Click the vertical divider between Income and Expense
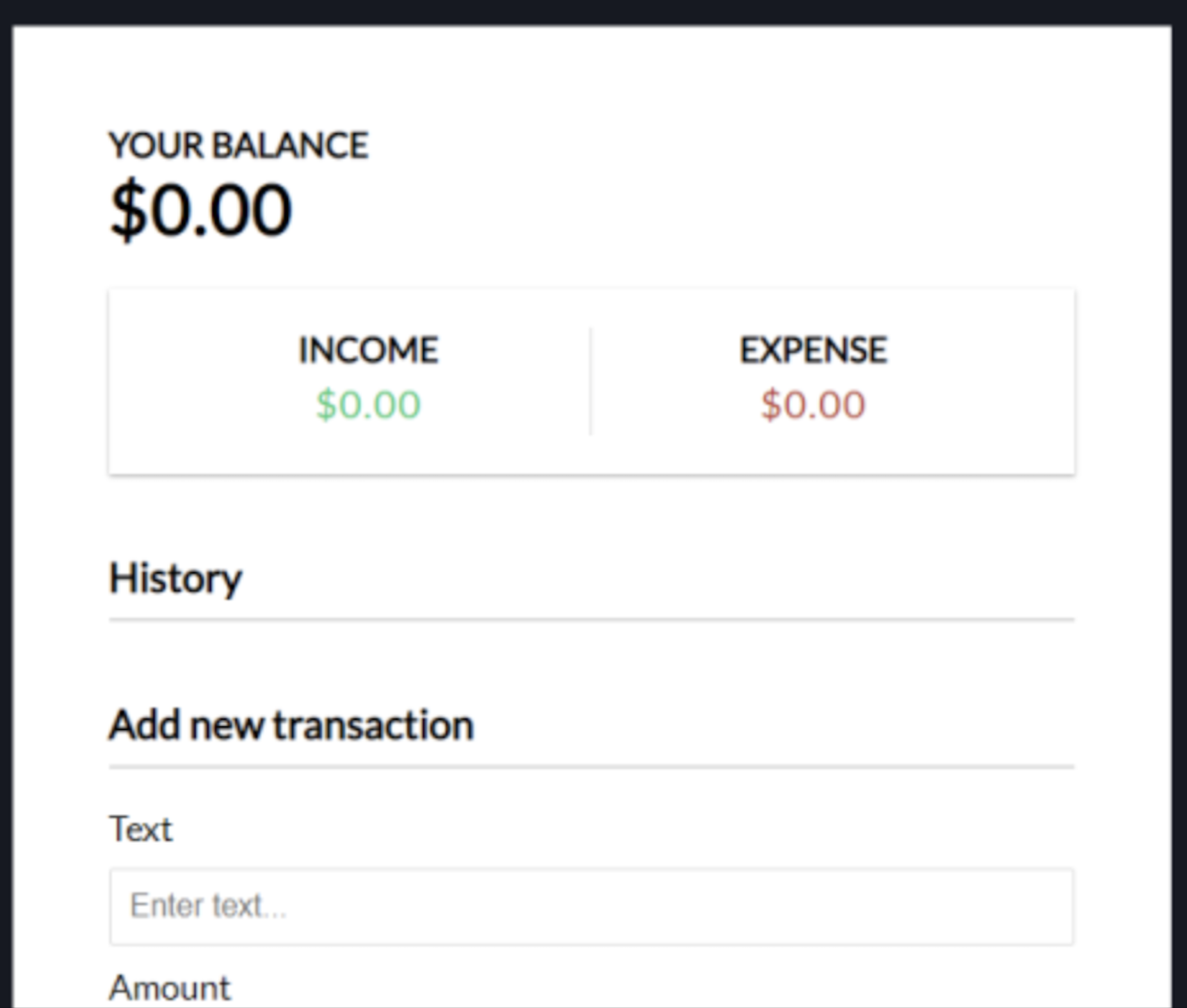Viewport: 1187px width, 1008px height. coord(590,382)
